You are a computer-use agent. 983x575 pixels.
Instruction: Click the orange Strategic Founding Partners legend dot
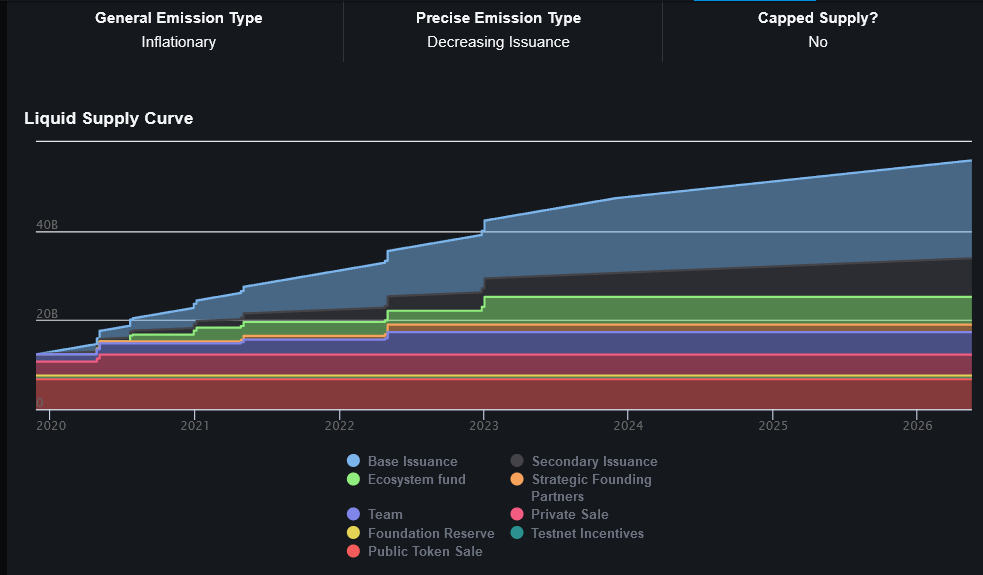point(517,479)
